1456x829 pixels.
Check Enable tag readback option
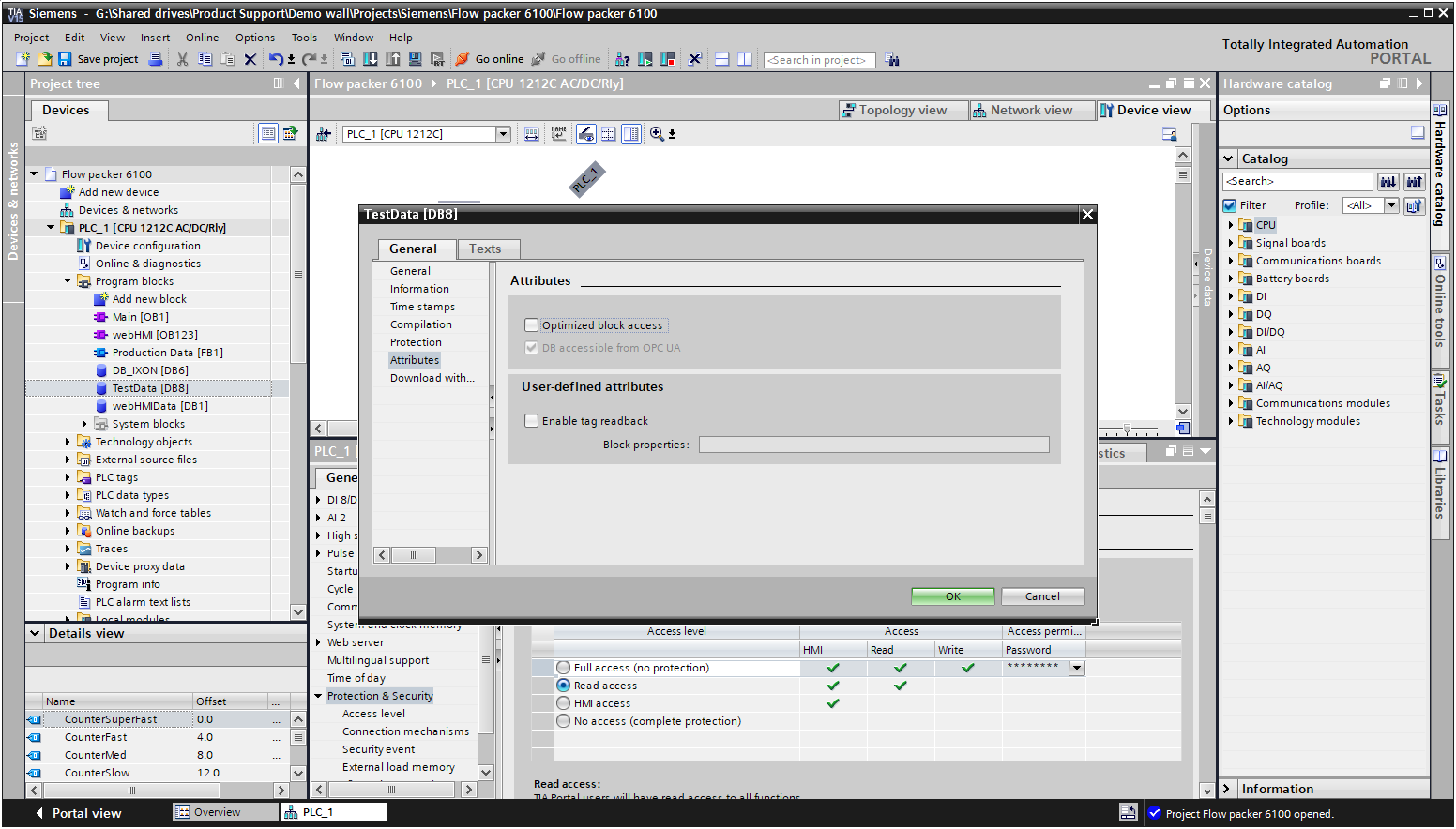[x=532, y=421]
